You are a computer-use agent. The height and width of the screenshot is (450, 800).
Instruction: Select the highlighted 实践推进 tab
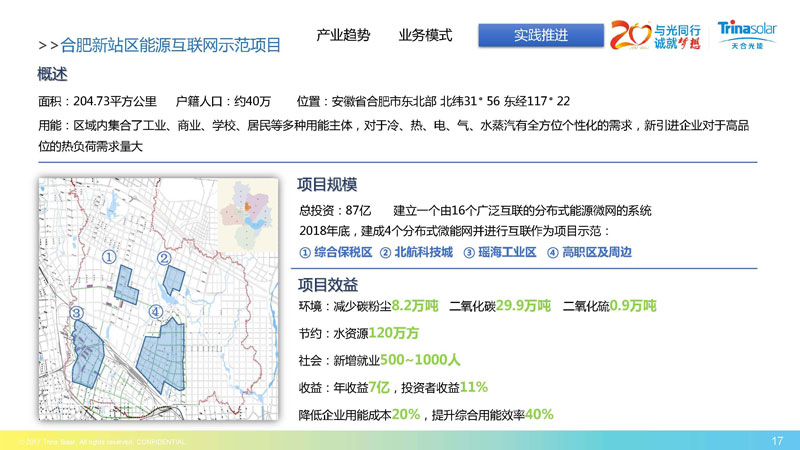tap(541, 35)
